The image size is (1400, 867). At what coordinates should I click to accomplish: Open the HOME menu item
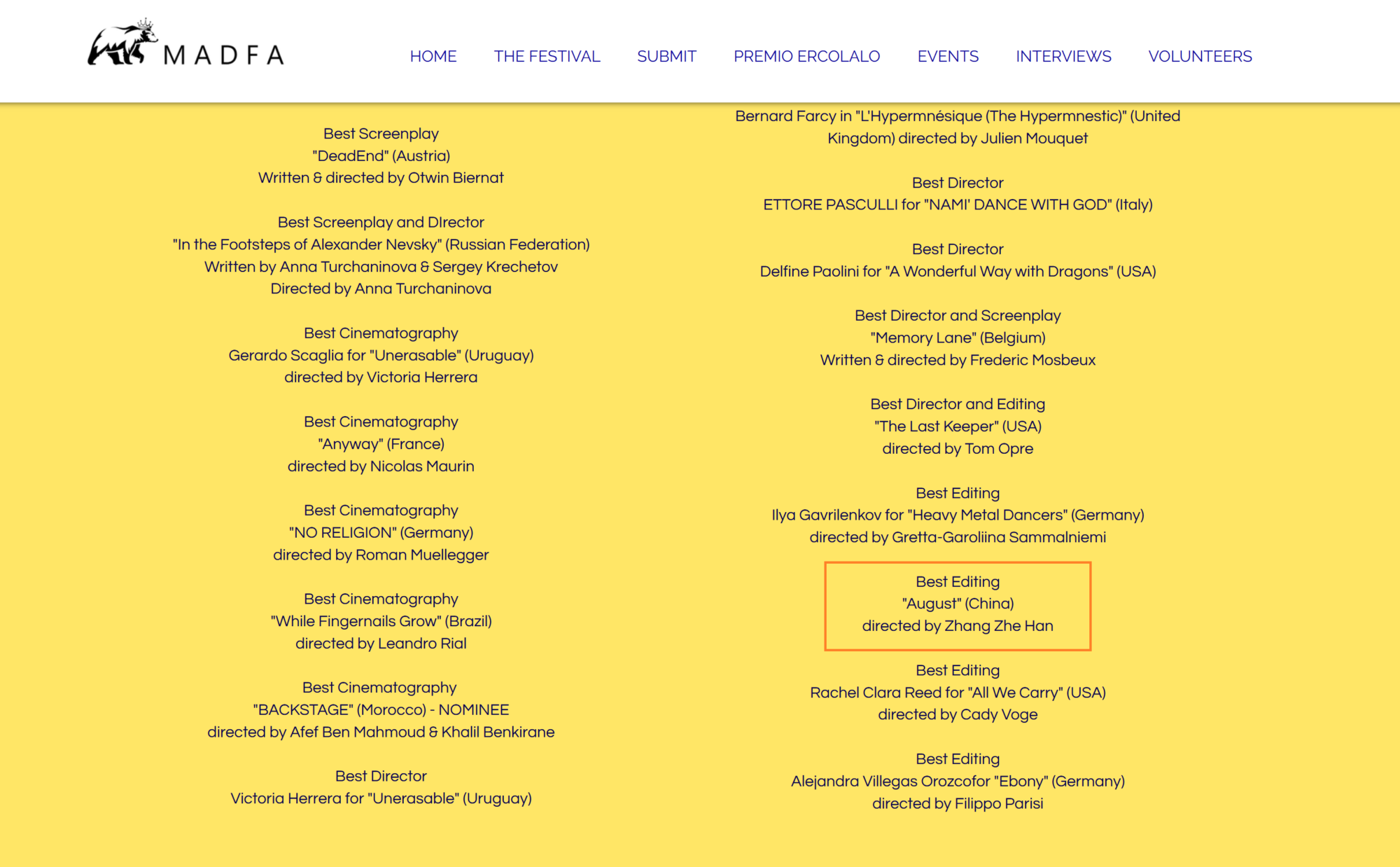[x=433, y=56]
